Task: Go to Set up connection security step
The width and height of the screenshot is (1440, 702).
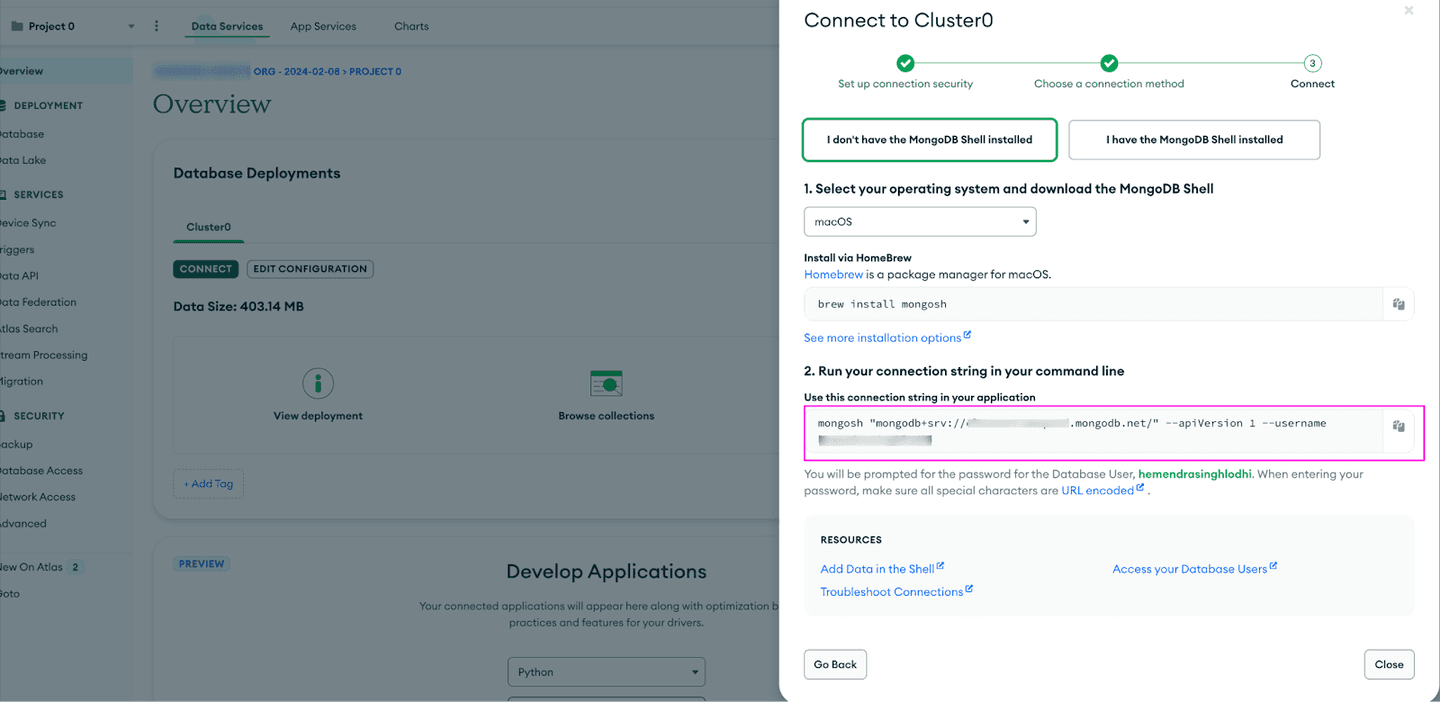Action: [x=905, y=64]
